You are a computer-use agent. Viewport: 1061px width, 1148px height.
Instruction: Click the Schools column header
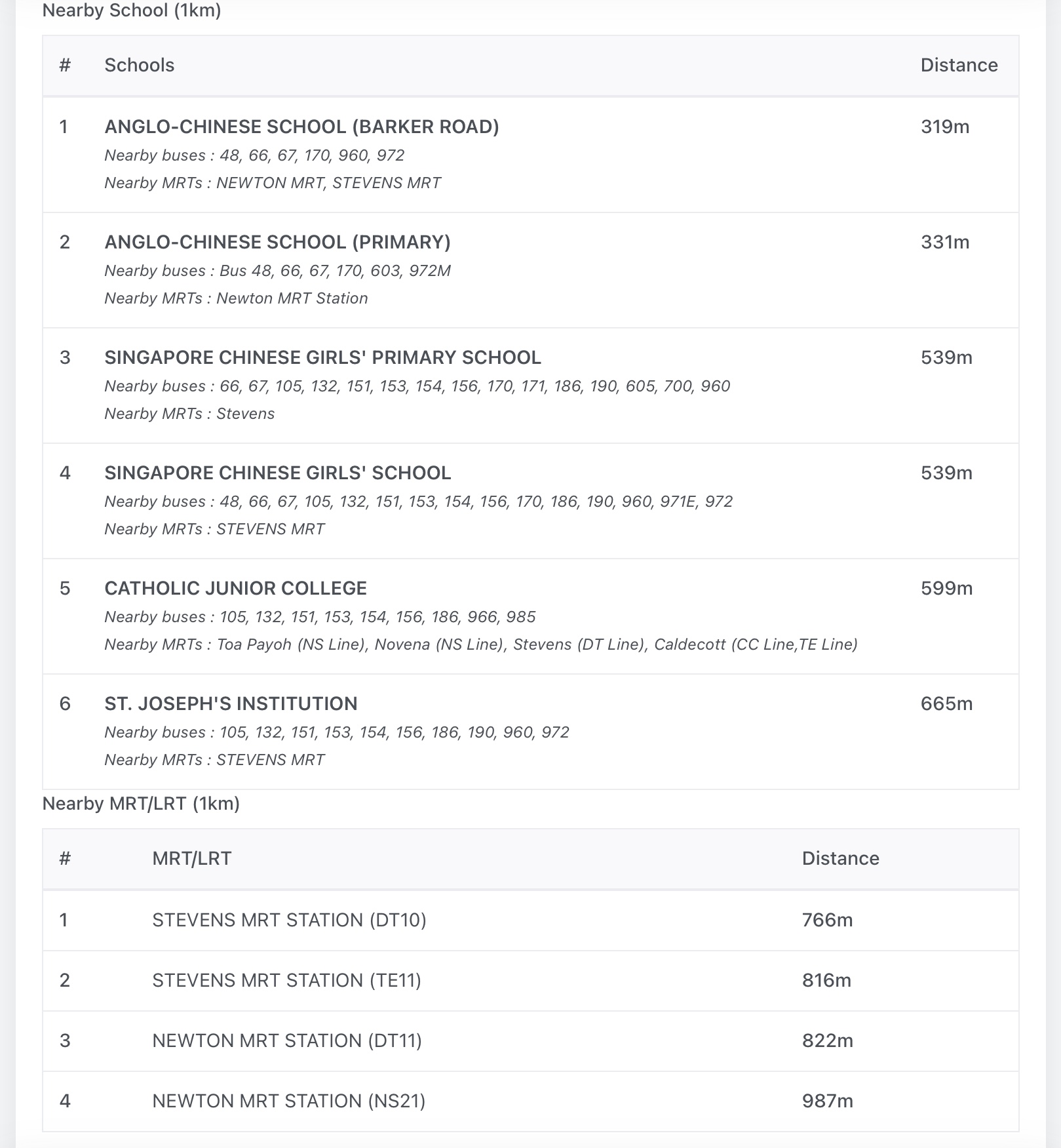[x=139, y=65]
